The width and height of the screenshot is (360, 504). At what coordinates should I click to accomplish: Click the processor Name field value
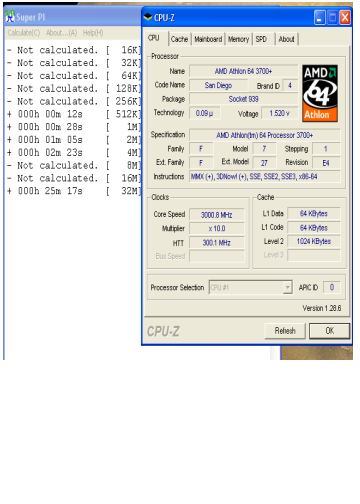[x=243, y=71]
